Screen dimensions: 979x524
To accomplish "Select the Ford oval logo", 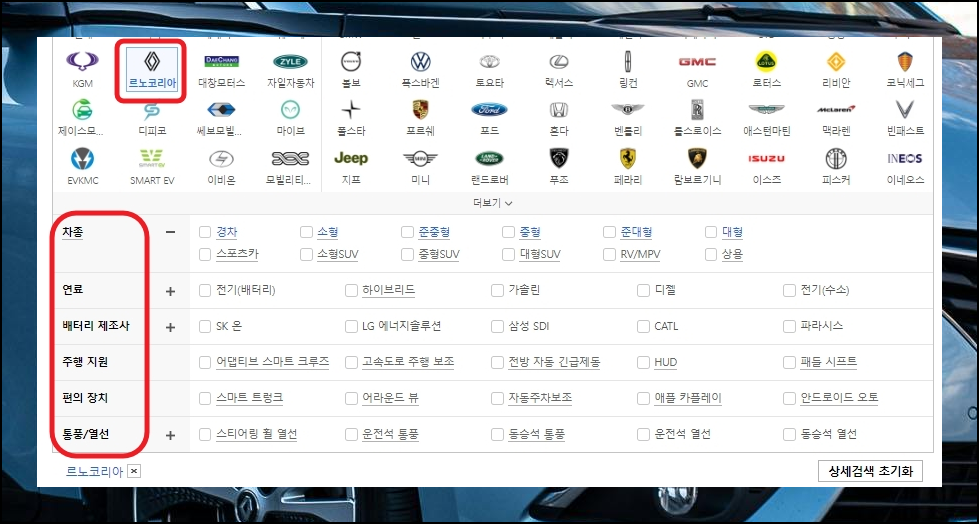I will (x=490, y=110).
